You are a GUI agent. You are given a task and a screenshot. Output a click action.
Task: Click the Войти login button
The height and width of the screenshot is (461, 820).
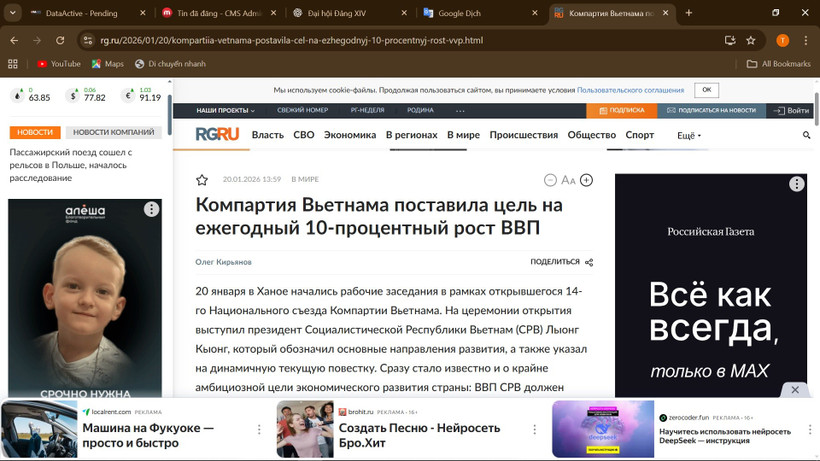pos(792,110)
